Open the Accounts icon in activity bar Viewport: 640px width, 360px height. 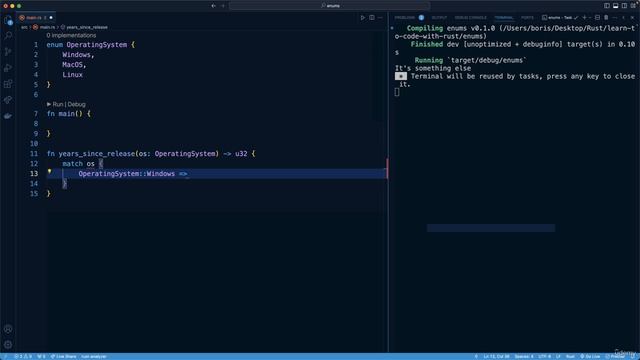coord(8,329)
